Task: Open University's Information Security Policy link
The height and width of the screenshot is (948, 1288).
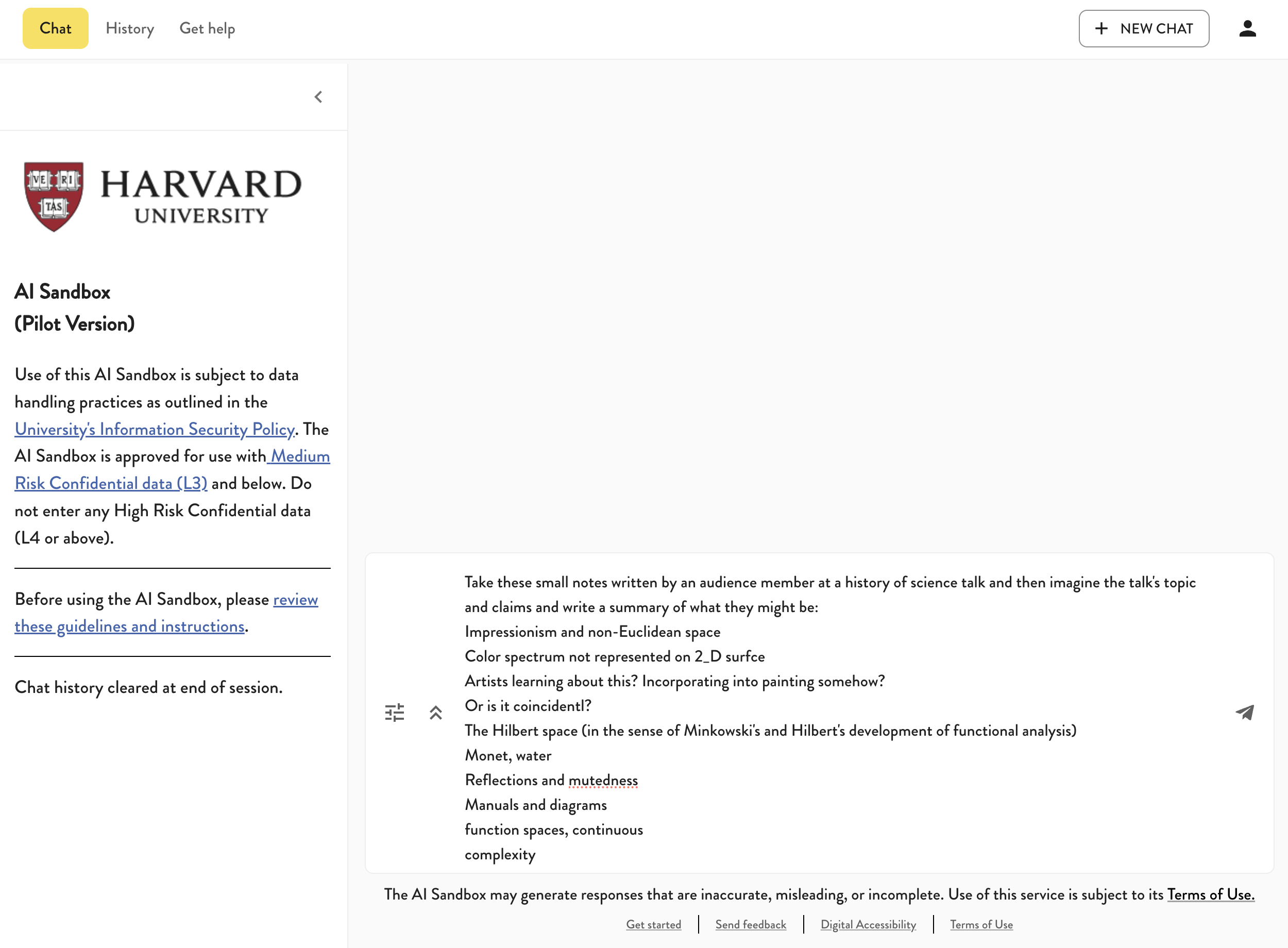Action: [x=155, y=429]
